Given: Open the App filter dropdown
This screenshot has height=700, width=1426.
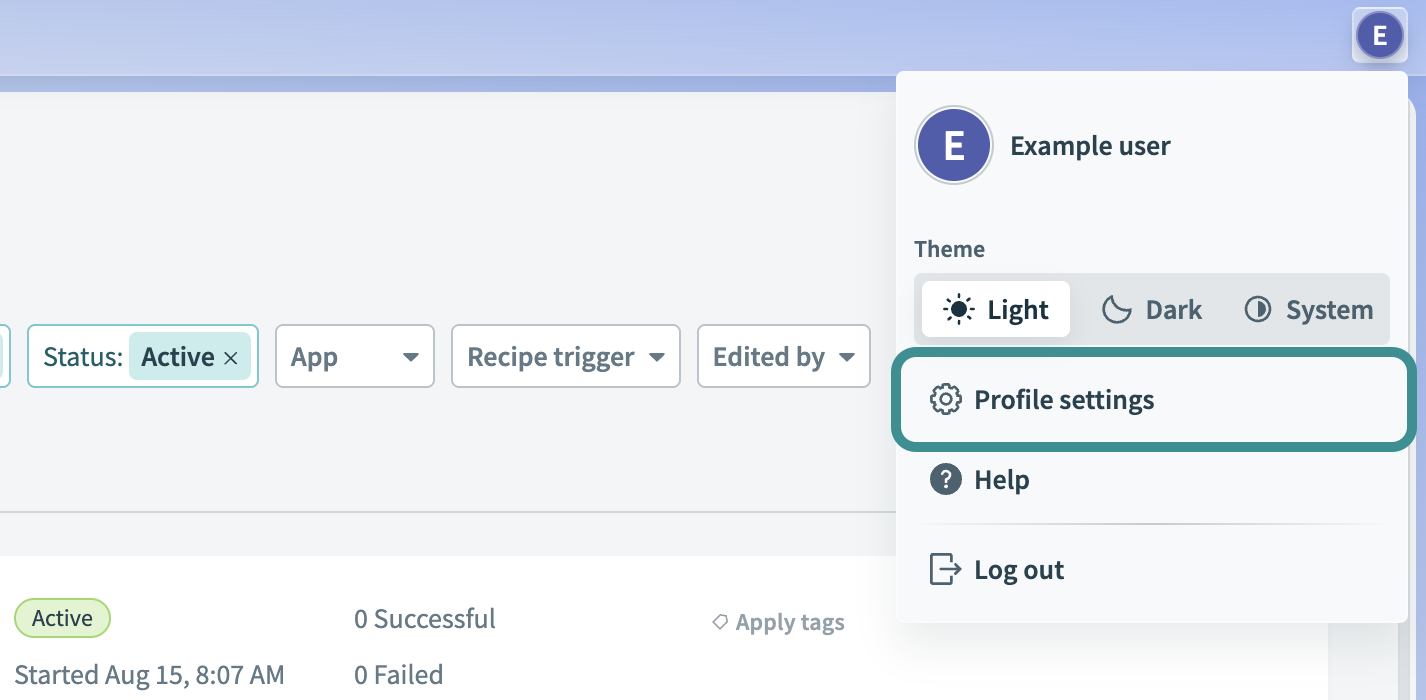Looking at the screenshot, I should [x=355, y=356].
